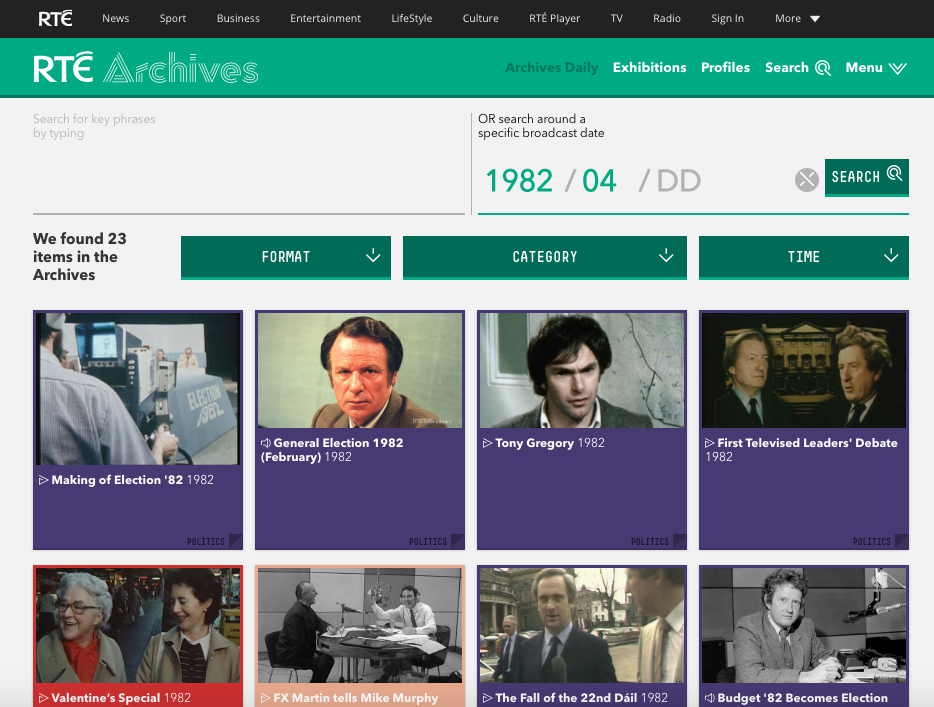Click the 'Tony Gregory' title text

pyautogui.click(x=534, y=443)
